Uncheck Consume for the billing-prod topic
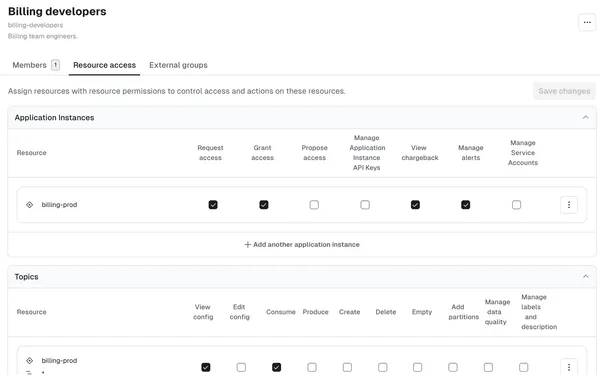Screen dimensions: 600x375 click(276, 367)
